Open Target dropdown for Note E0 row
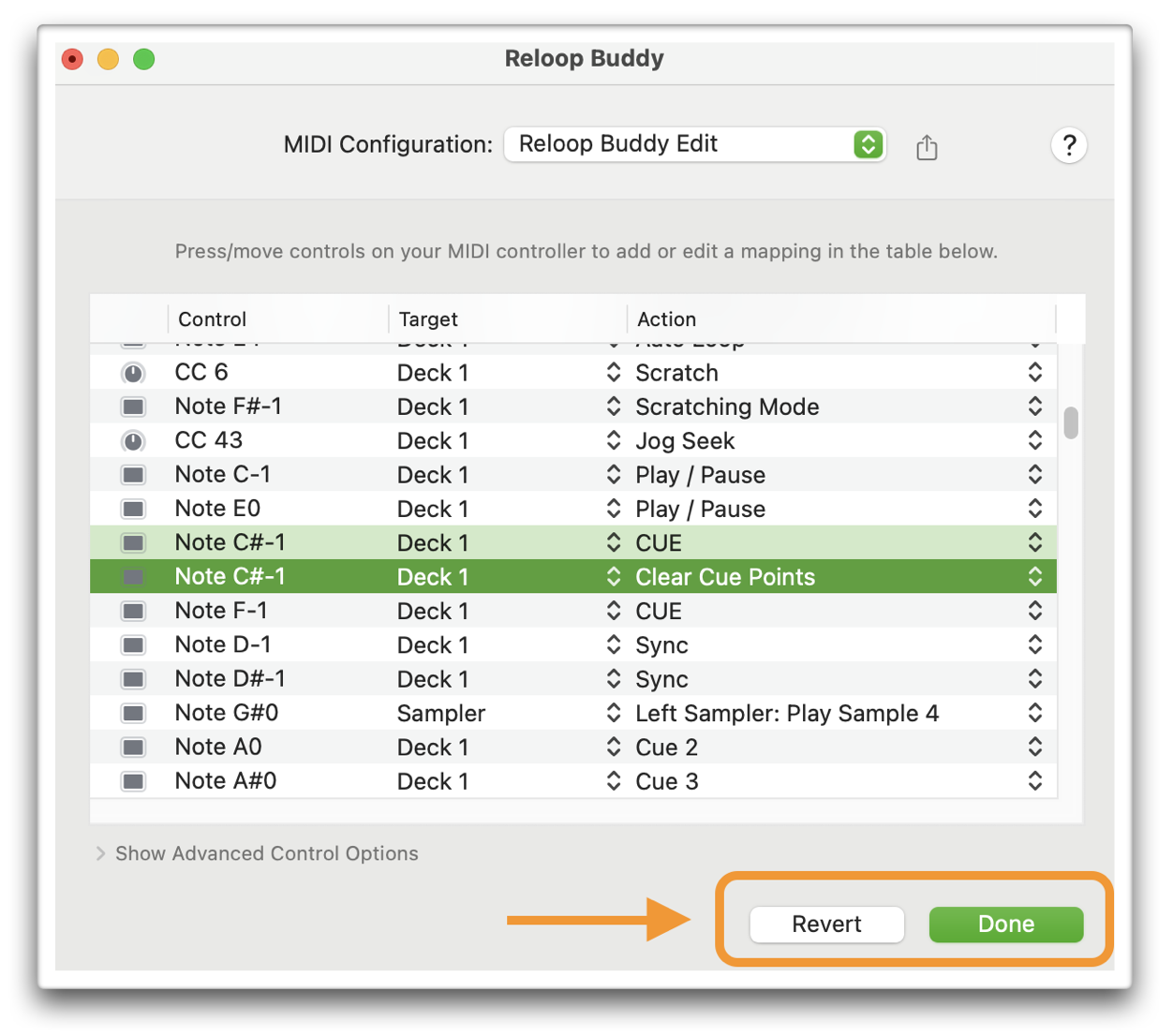Viewport: 1173px width, 1036px height. coord(614,509)
